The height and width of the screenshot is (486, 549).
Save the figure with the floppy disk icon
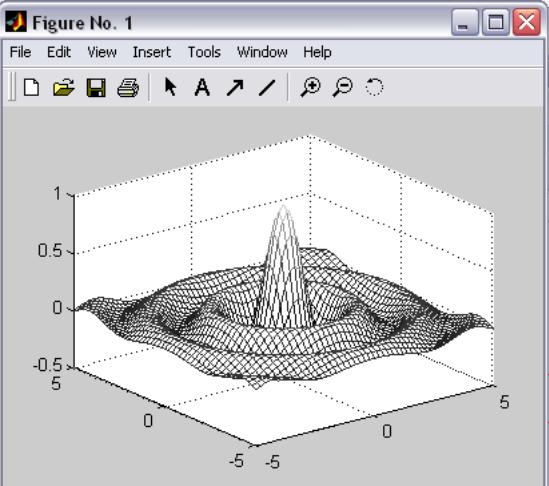[x=96, y=87]
